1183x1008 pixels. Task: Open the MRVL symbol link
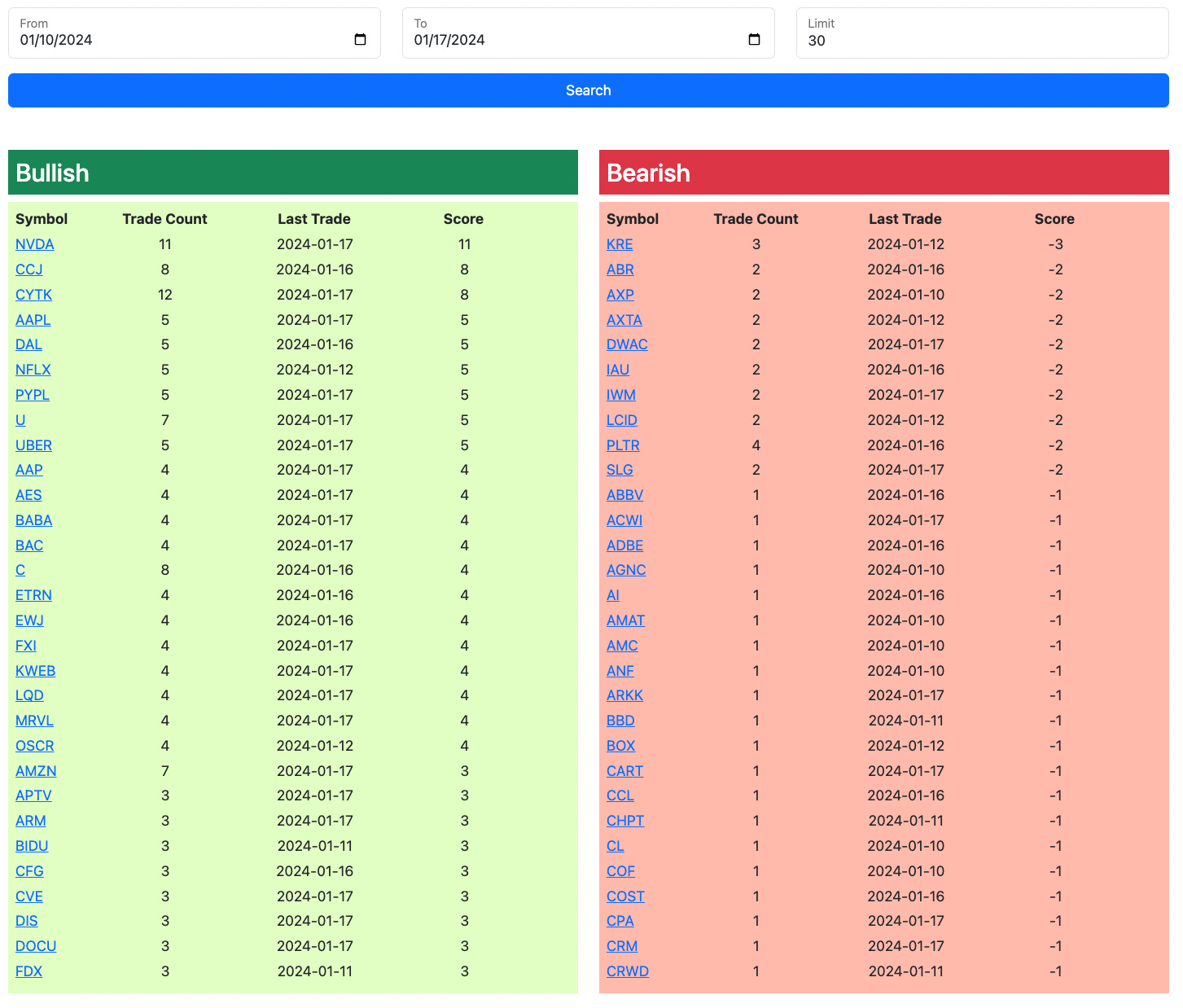click(35, 721)
